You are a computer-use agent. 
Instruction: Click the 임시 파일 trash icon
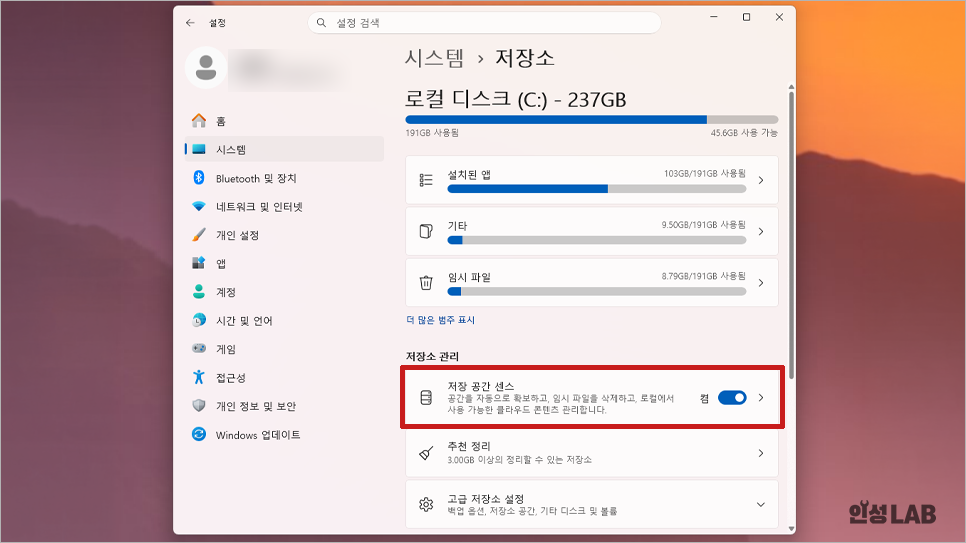tap(426, 282)
